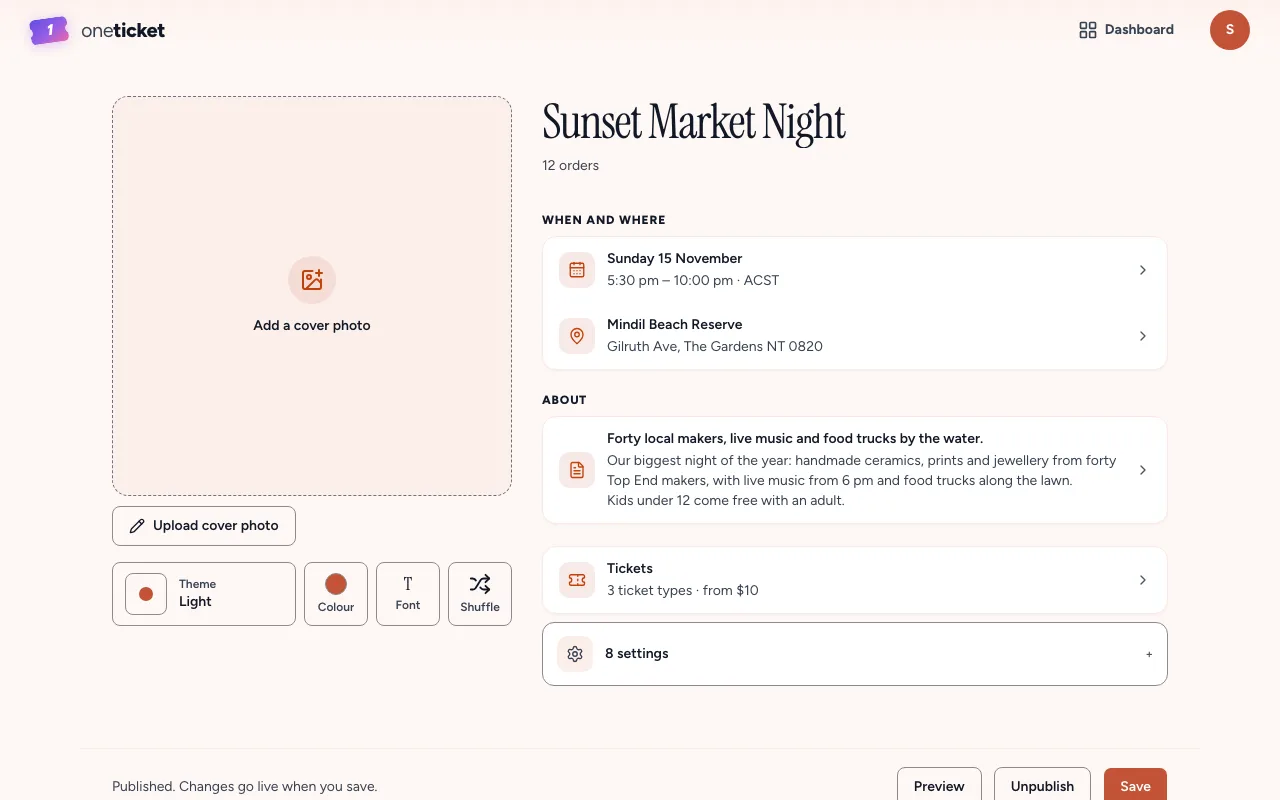Open the Dashboard grid icon
The width and height of the screenshot is (1280, 800).
point(1088,30)
